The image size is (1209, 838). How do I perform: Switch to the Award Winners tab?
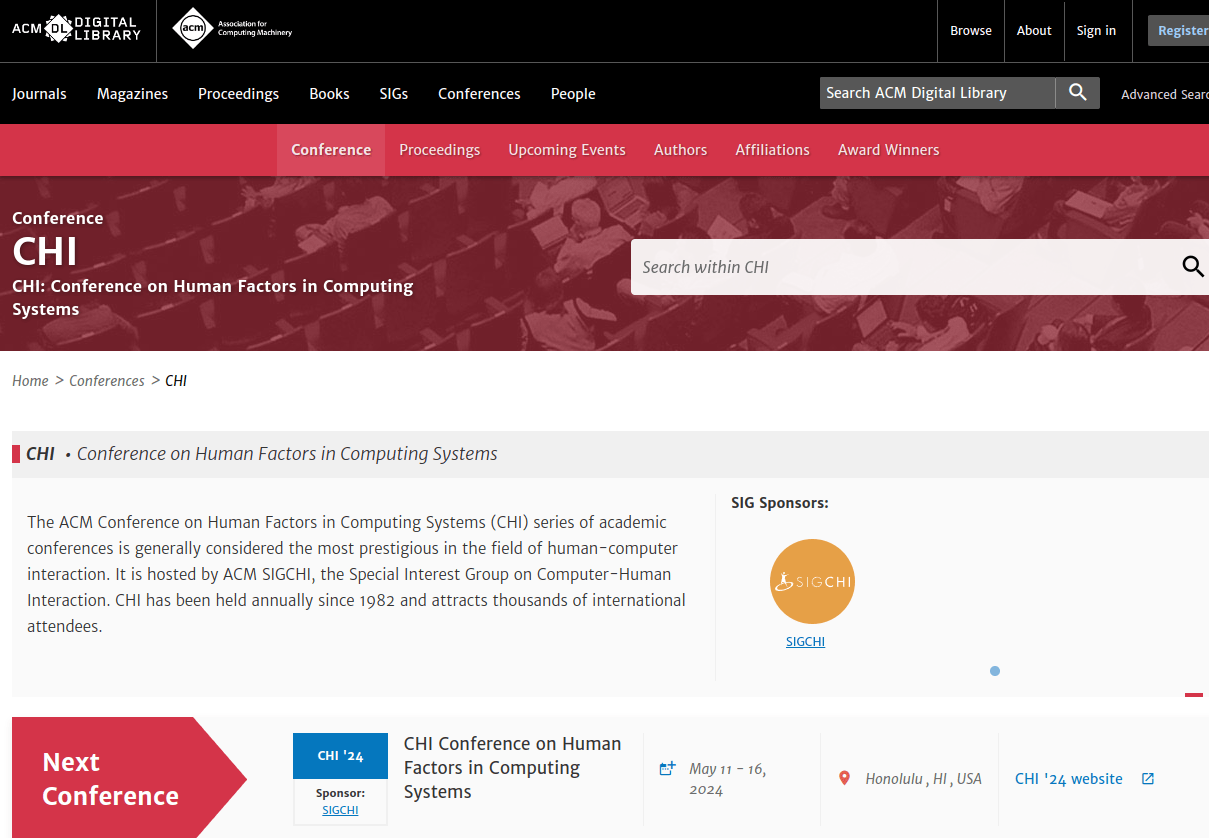point(888,150)
